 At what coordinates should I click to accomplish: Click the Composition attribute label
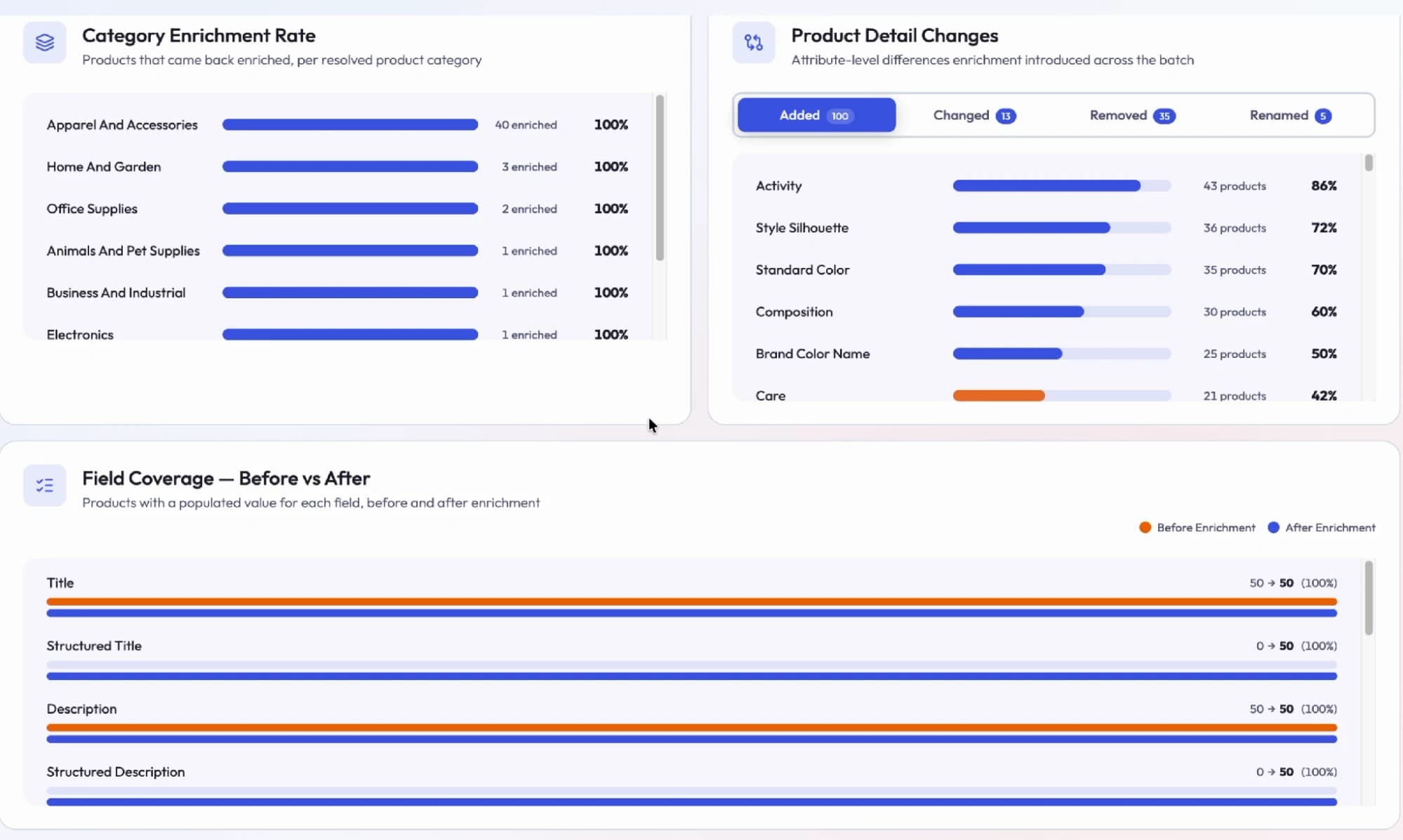(x=794, y=312)
